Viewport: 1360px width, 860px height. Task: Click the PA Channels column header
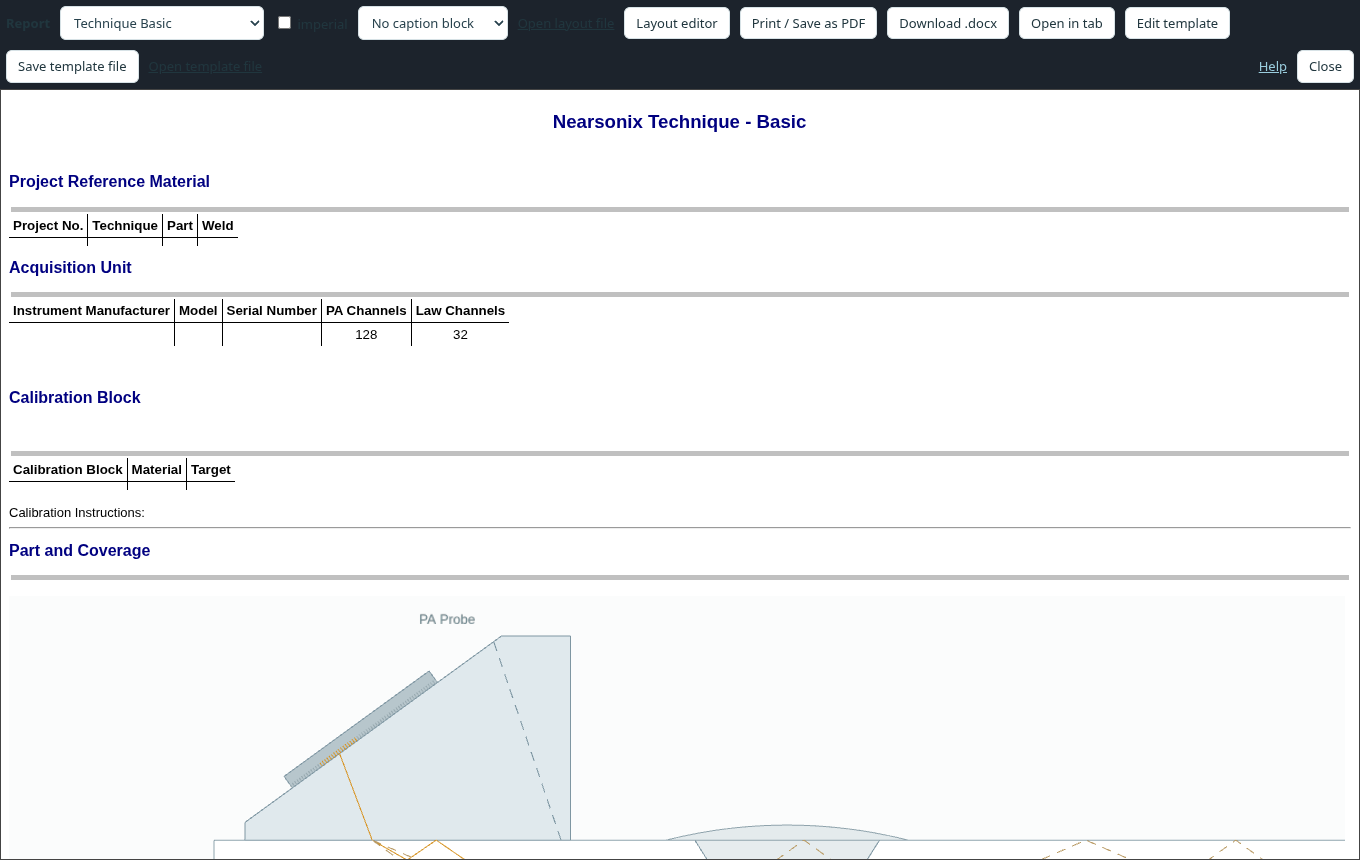click(x=366, y=311)
